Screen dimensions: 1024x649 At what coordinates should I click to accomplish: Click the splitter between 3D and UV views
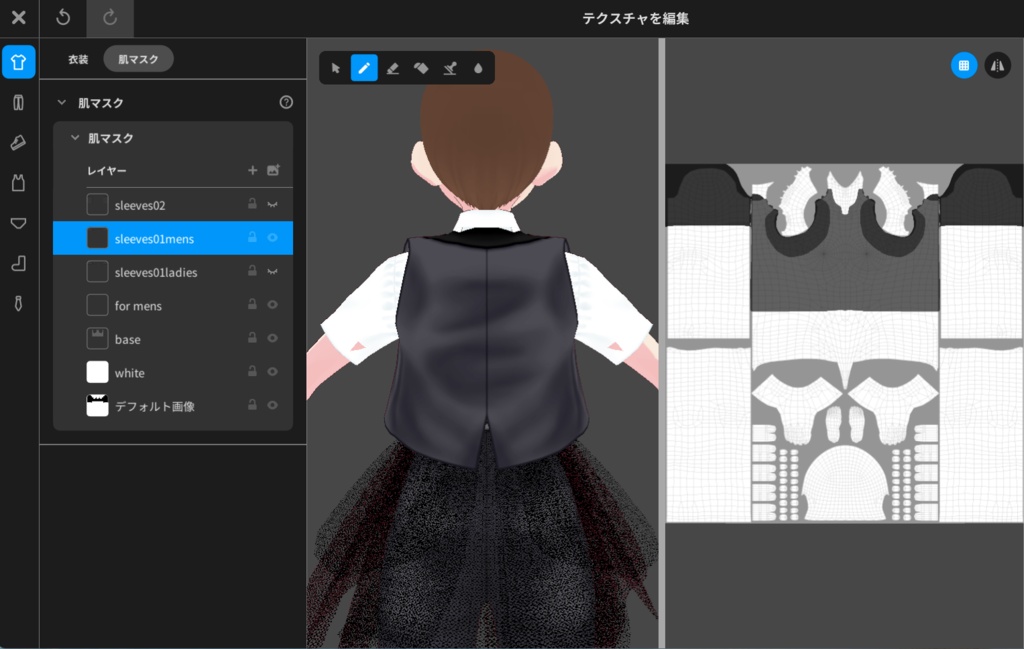coord(662,343)
